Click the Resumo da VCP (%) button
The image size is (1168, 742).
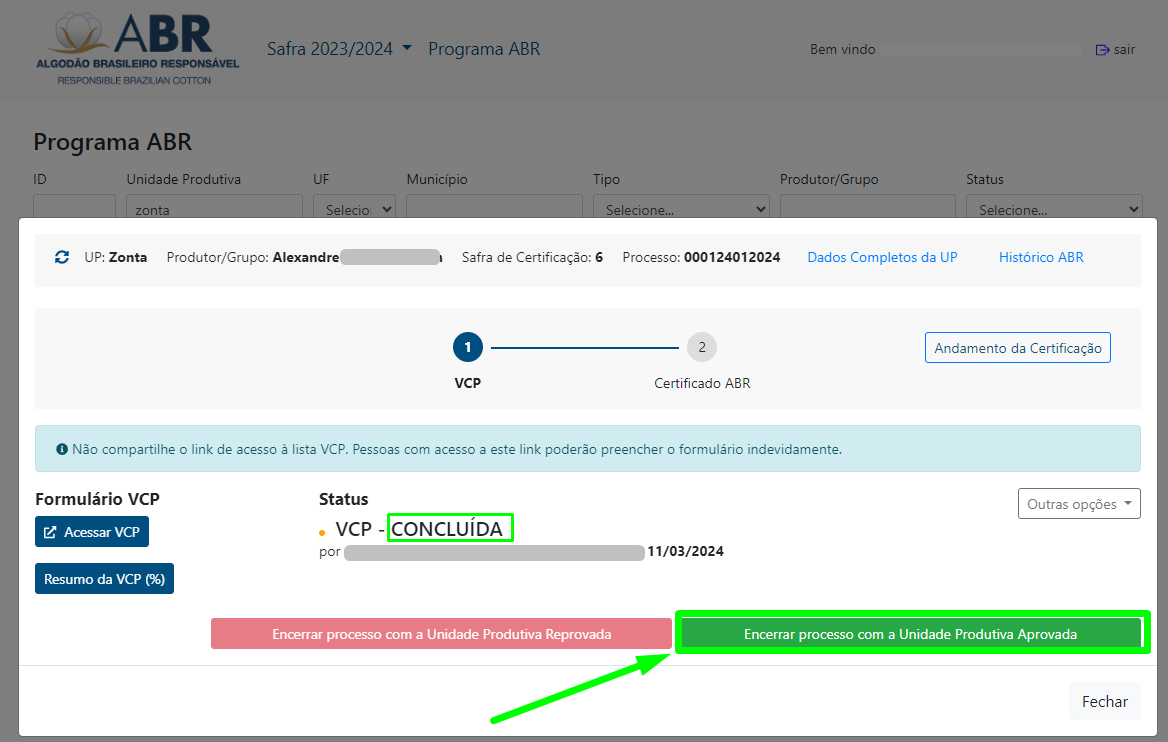[104, 579]
